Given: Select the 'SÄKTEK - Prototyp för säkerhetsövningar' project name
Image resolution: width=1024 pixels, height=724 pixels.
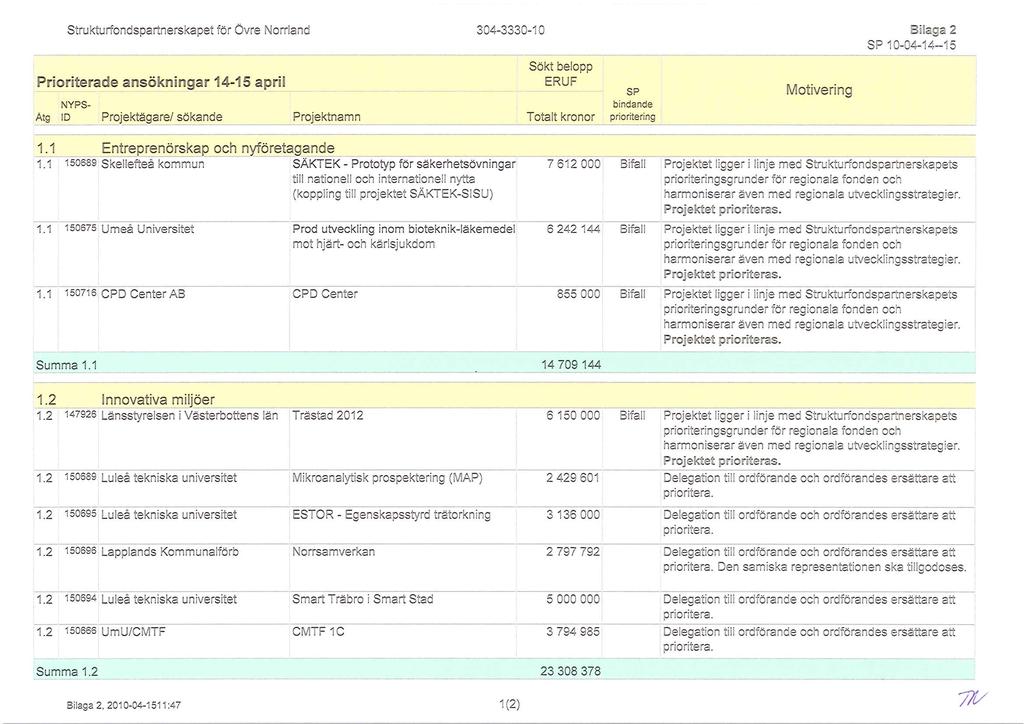Looking at the screenshot, I should pyautogui.click(x=404, y=165).
